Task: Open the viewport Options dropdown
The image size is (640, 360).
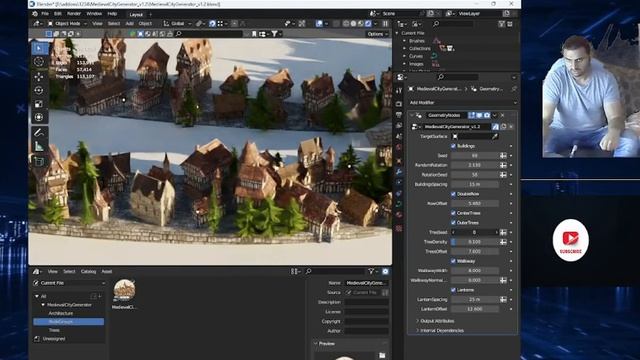Action: [377, 34]
